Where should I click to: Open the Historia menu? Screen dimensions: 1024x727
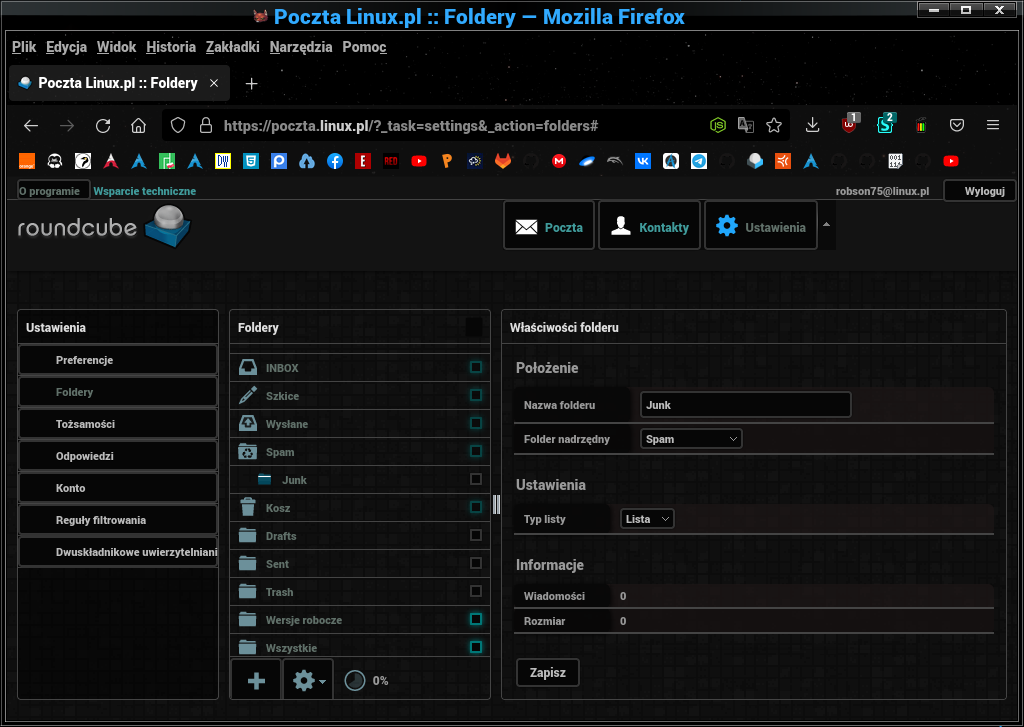coord(171,47)
